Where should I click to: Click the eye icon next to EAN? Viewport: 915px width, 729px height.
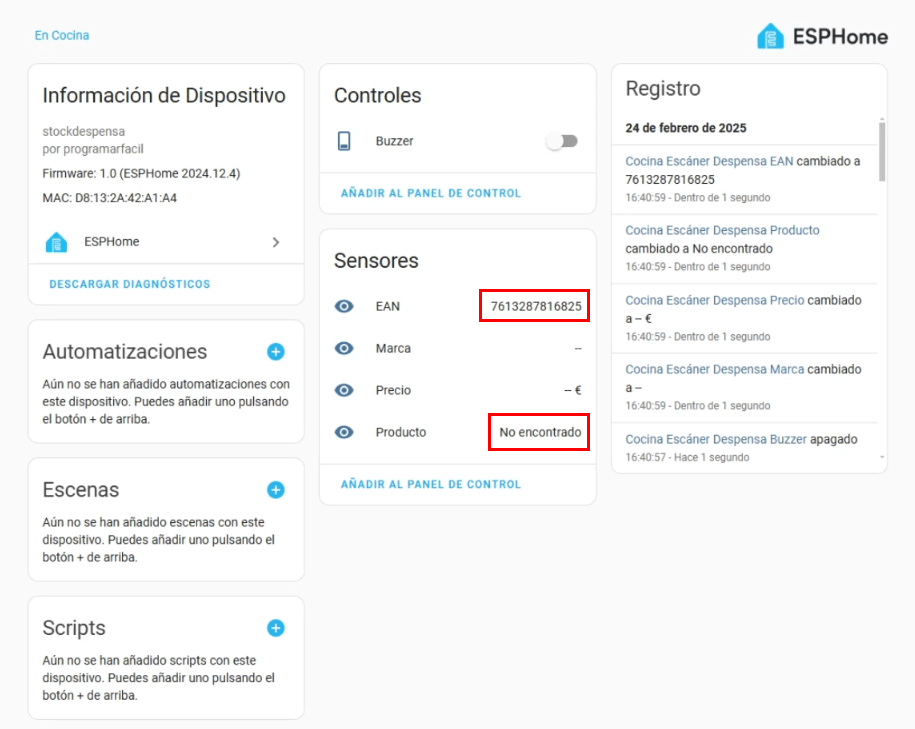(344, 306)
